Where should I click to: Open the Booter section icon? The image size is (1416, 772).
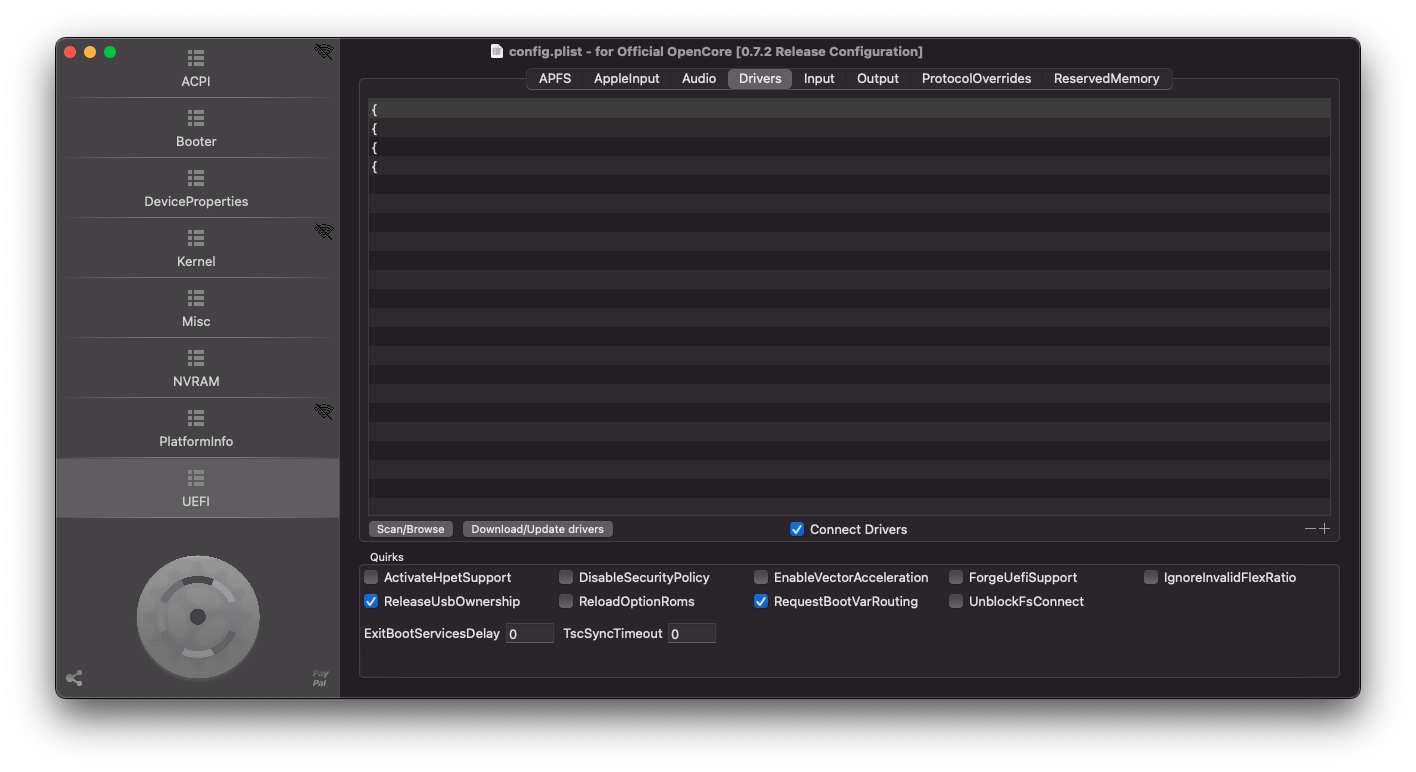tap(196, 119)
